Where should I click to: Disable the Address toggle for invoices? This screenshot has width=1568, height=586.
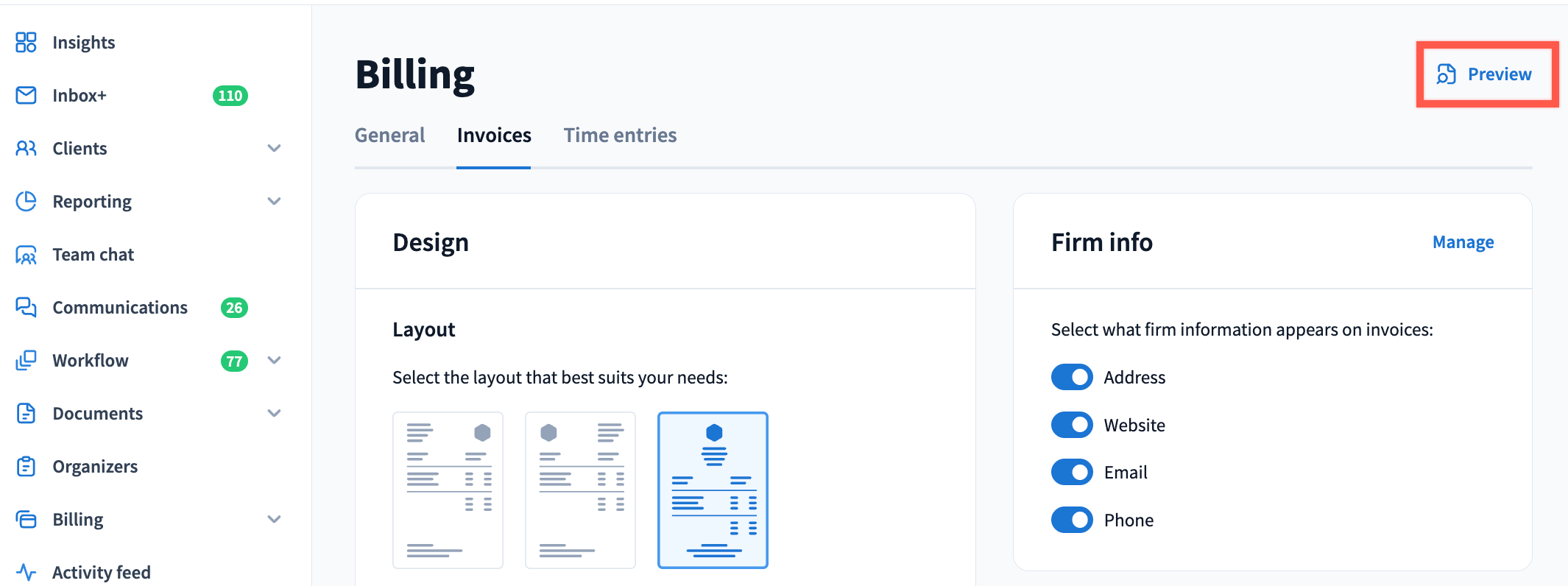point(1072,378)
